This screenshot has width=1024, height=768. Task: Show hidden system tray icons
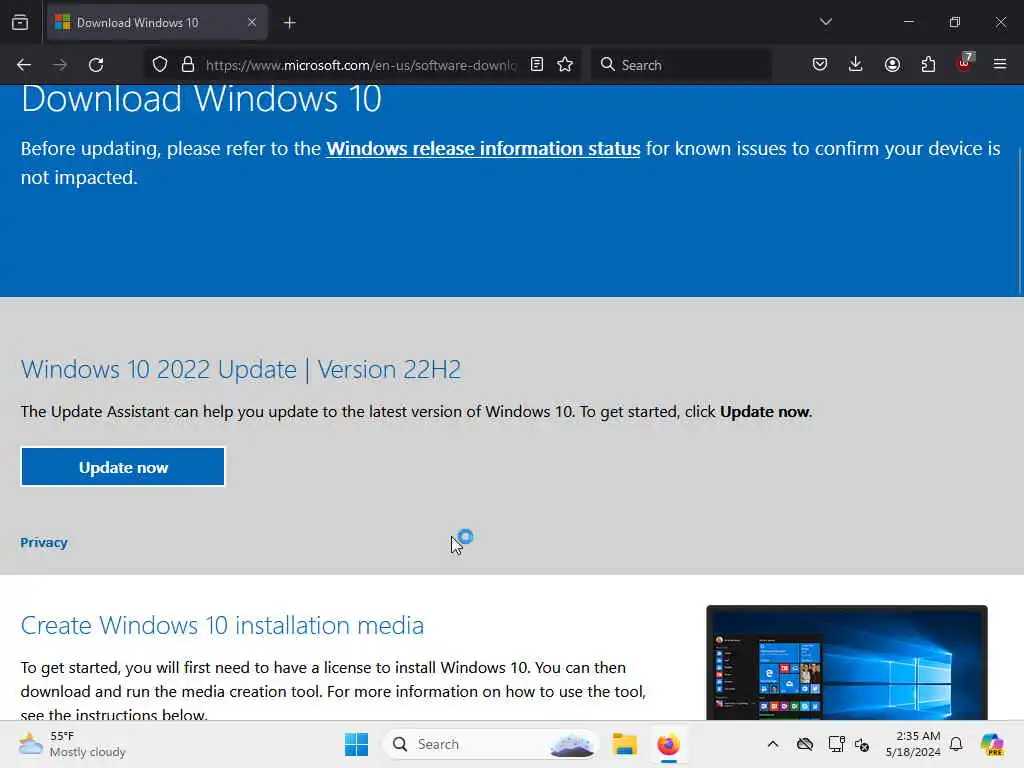point(773,744)
